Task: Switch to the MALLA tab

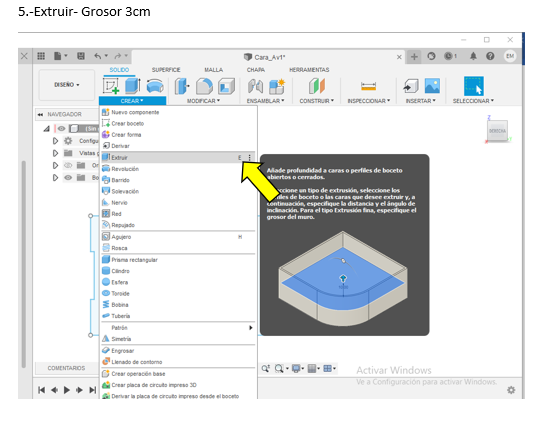Action: coord(213,70)
